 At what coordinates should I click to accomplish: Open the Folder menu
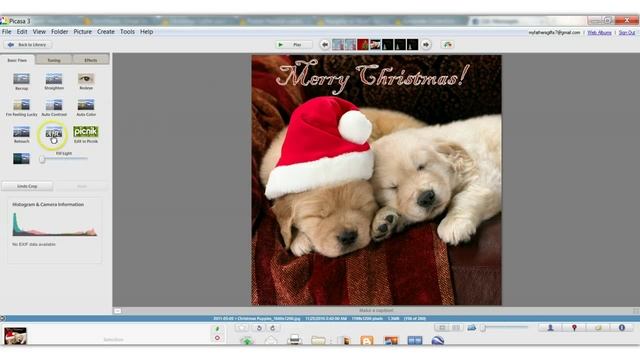[x=60, y=31]
